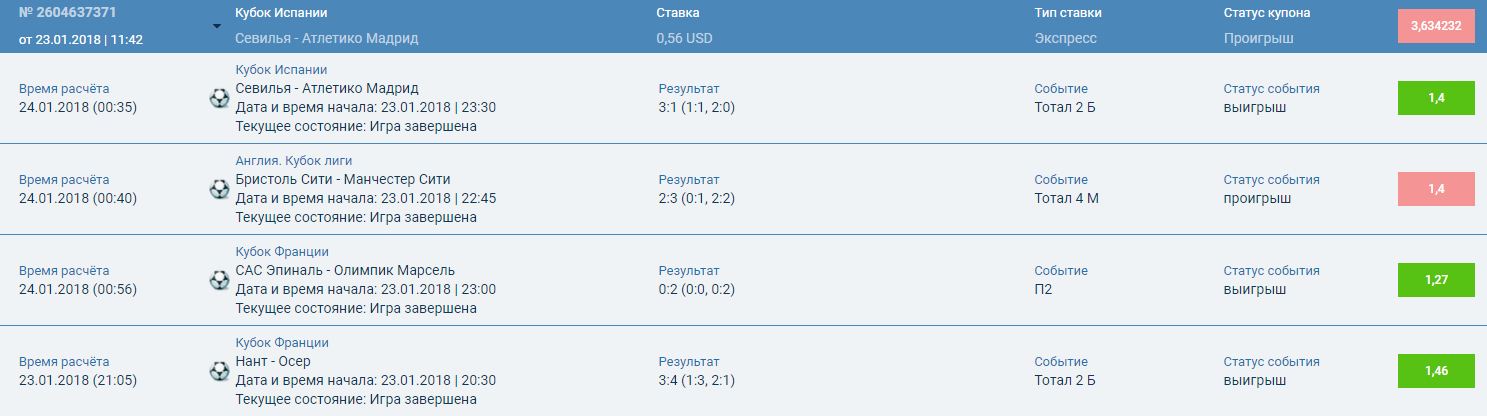
Task: Click the Статус купона header label
Action: [1267, 13]
